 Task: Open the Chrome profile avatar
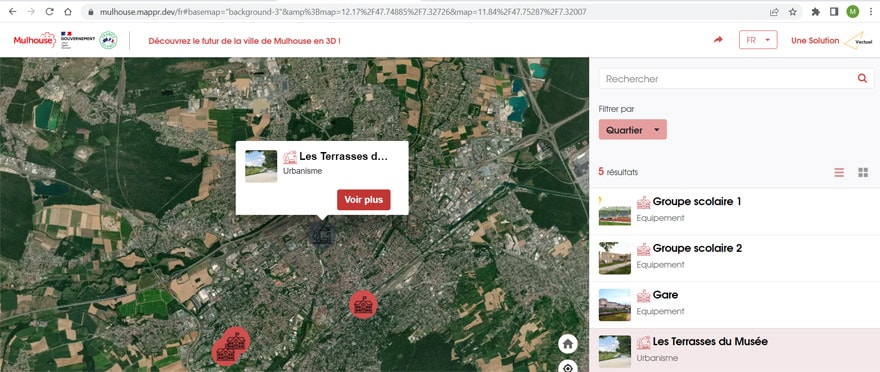[x=852, y=12]
